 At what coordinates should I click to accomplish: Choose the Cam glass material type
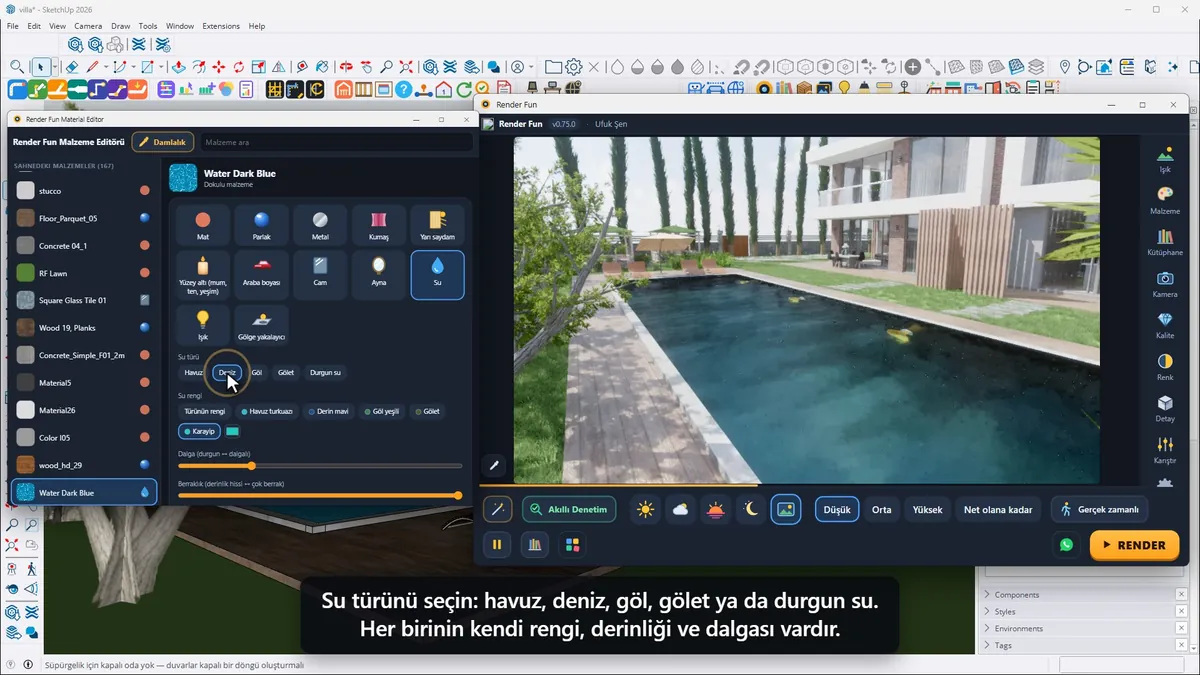tap(320, 275)
